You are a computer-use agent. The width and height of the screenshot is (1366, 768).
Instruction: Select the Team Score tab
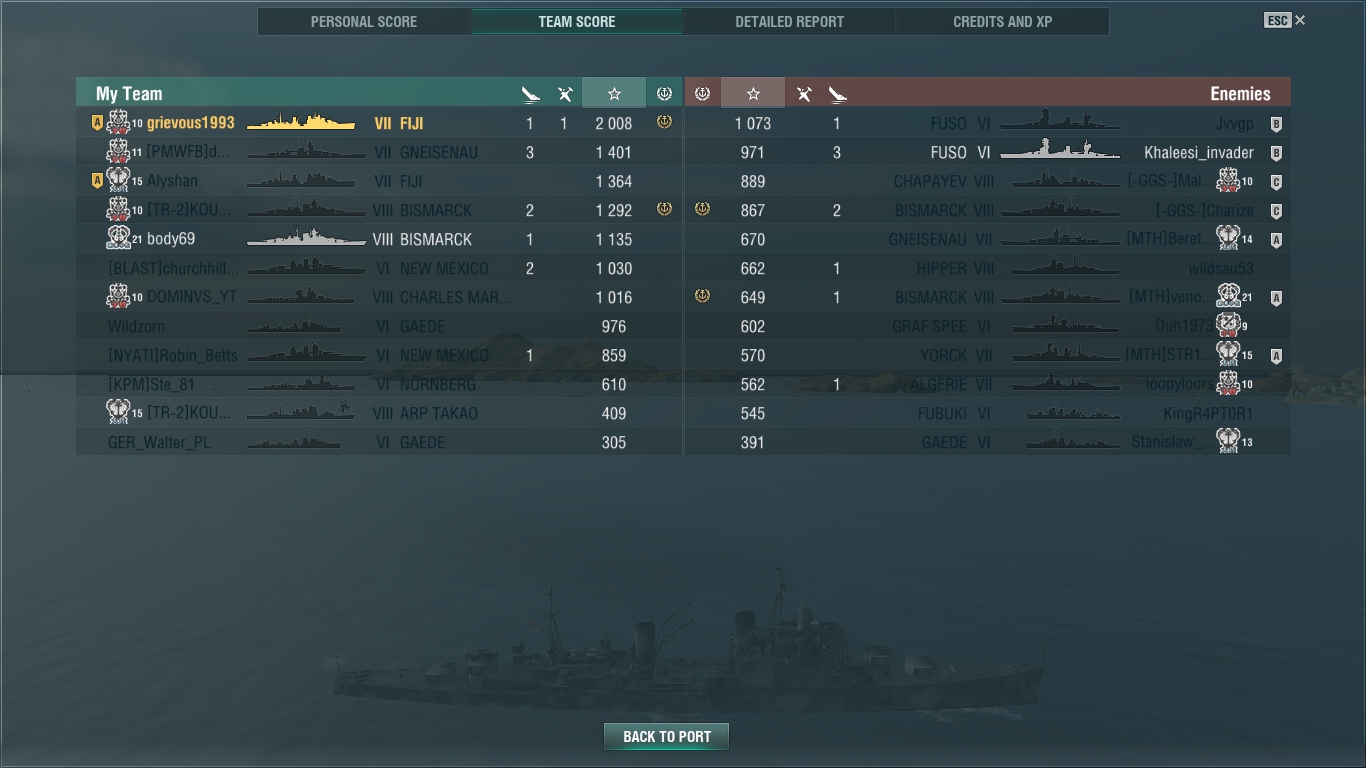[x=577, y=21]
